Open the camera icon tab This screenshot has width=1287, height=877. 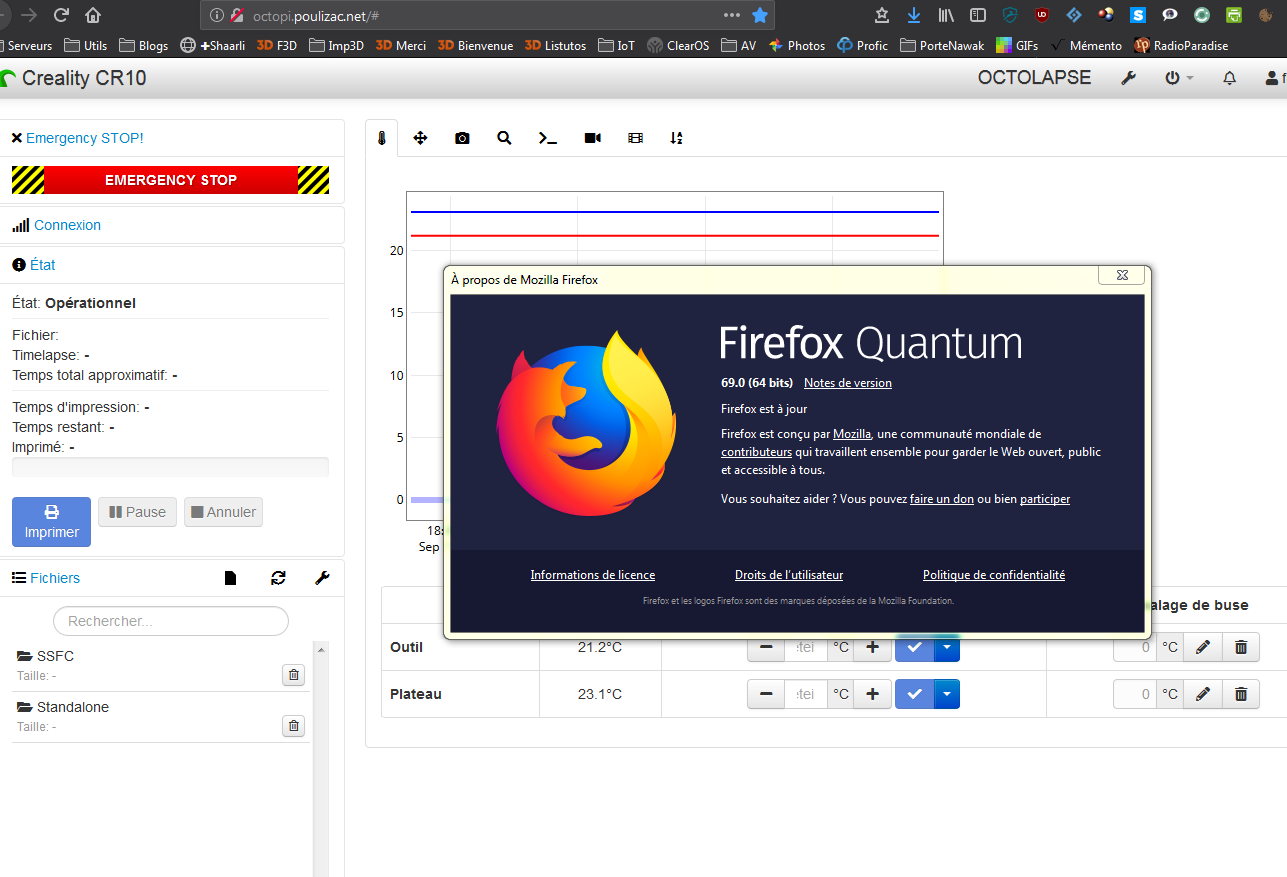pyautogui.click(x=462, y=138)
